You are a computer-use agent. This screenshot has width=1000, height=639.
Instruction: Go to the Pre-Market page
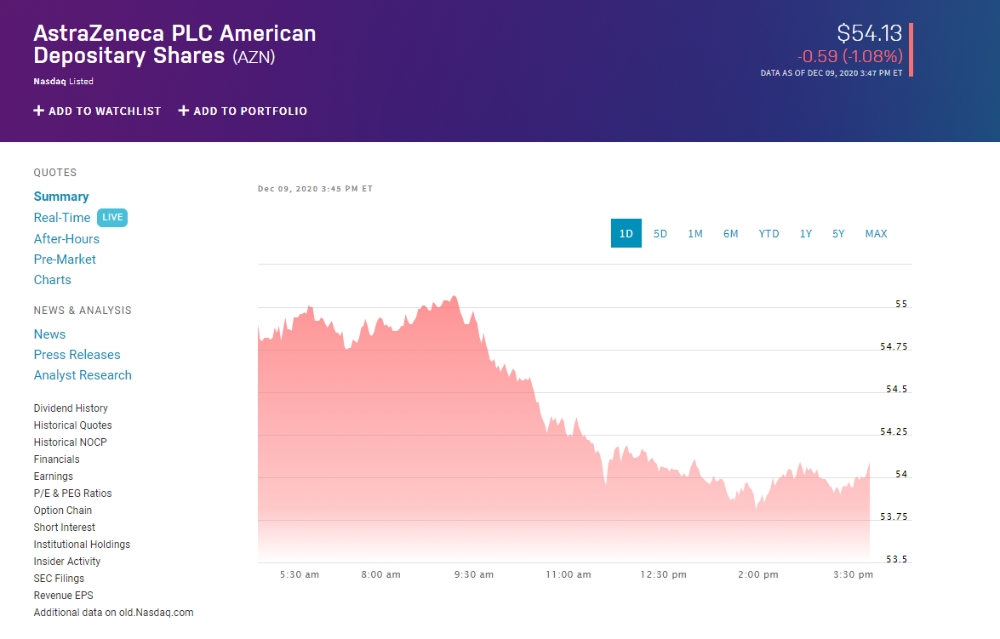pos(65,260)
